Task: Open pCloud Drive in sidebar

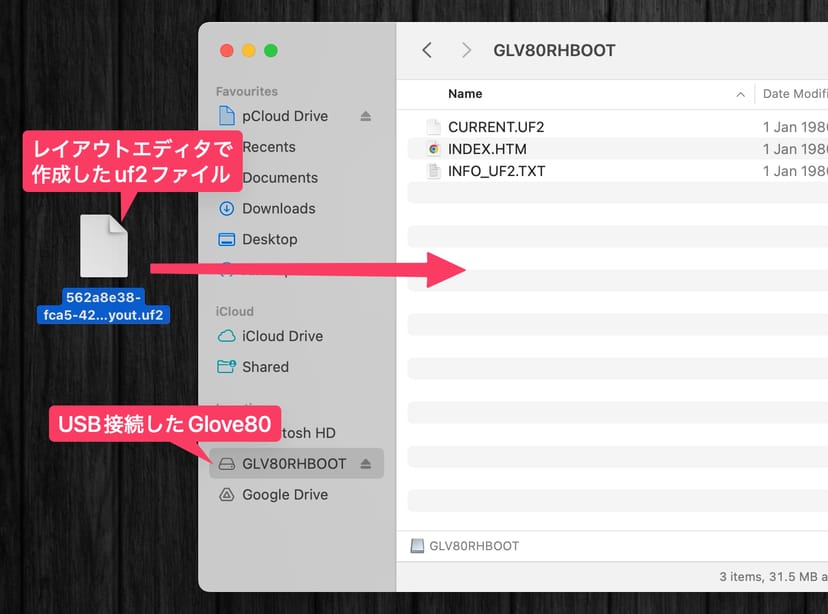Action: tap(284, 116)
